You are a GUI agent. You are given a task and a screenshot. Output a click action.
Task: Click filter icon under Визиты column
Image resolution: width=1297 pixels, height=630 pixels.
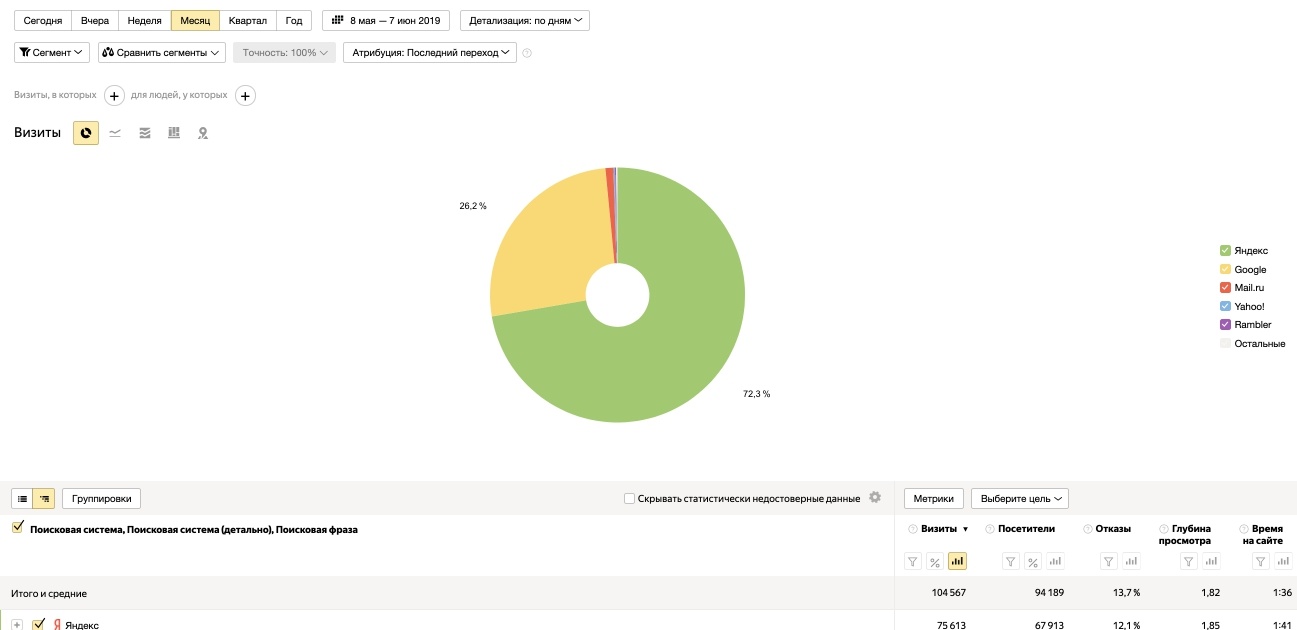click(x=913, y=562)
